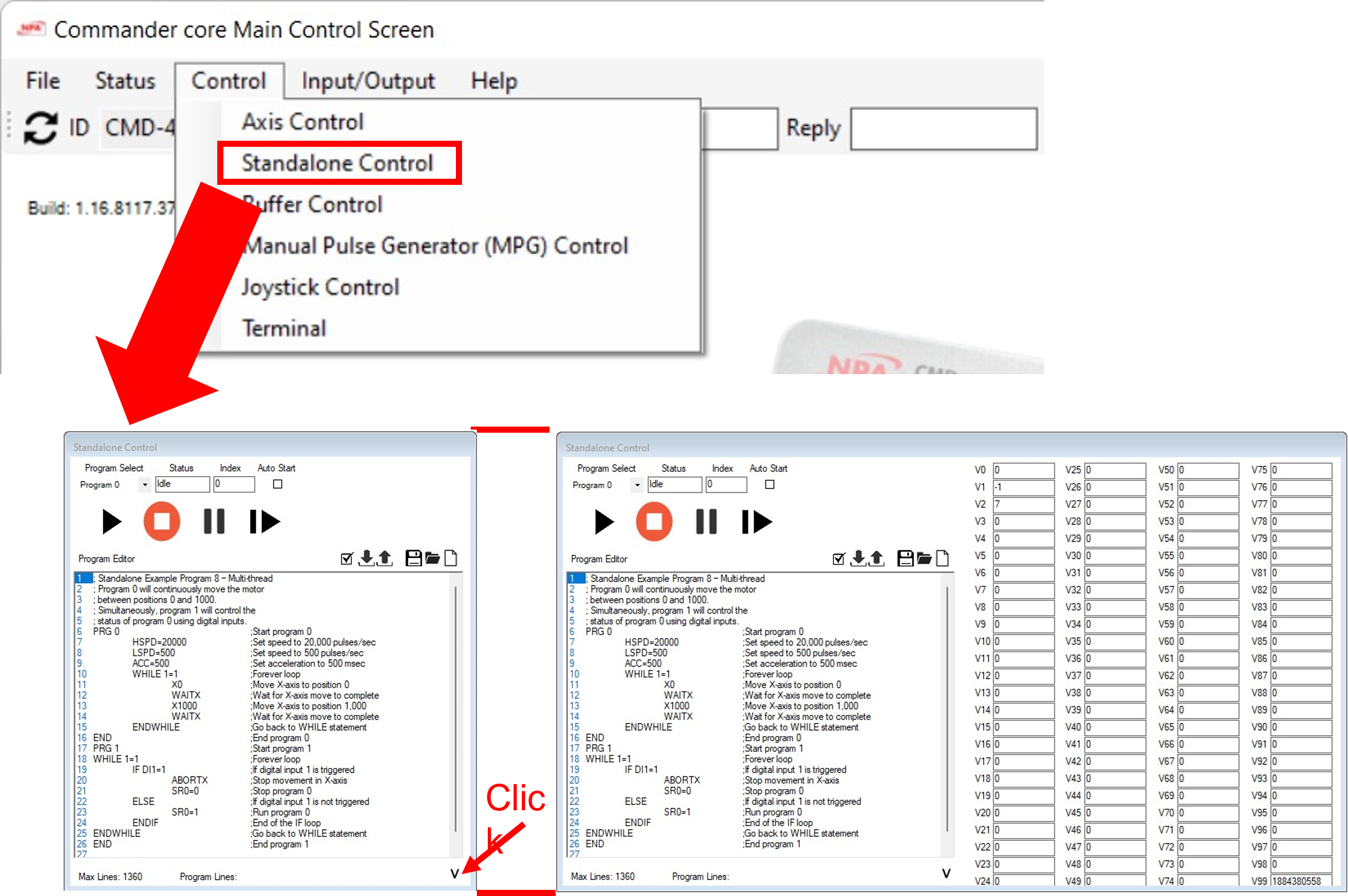1348x896 pixels.
Task: Stop the program in the collapsed Standalone Control window
Action: 162,521
